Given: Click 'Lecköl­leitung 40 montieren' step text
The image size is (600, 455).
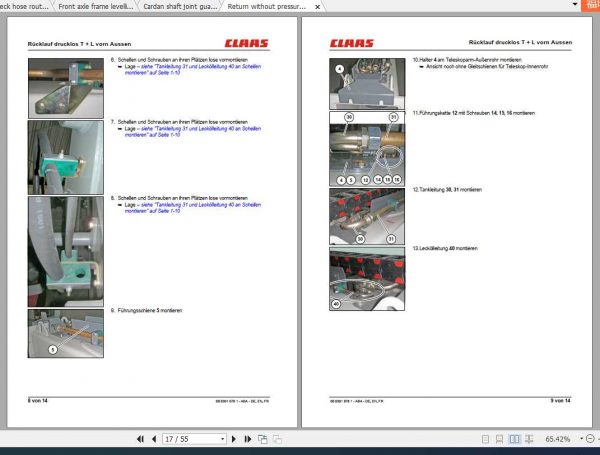Looking at the screenshot, I should 448,248.
